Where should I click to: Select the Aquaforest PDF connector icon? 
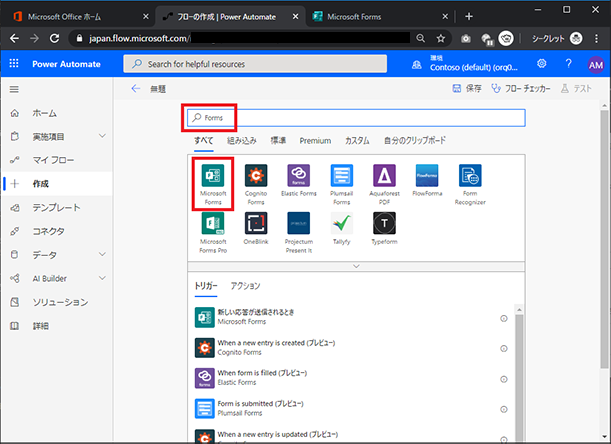(x=384, y=175)
